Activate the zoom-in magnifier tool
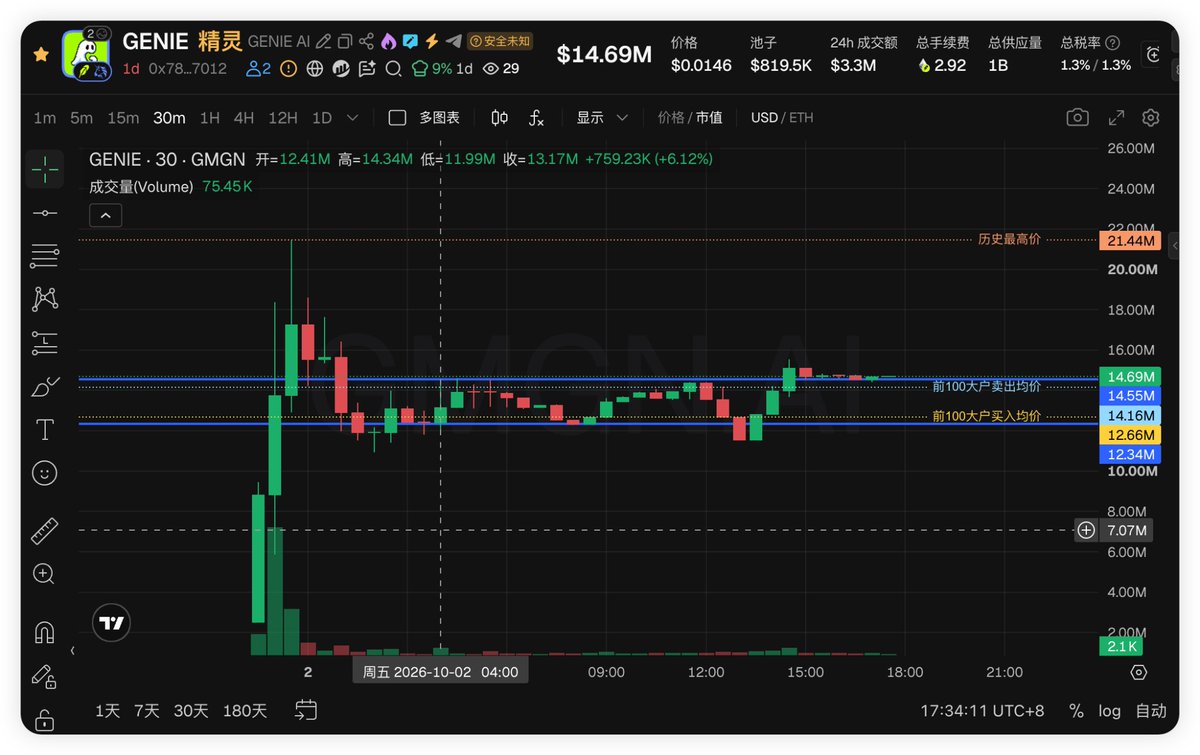The image size is (1200, 755). [x=45, y=574]
